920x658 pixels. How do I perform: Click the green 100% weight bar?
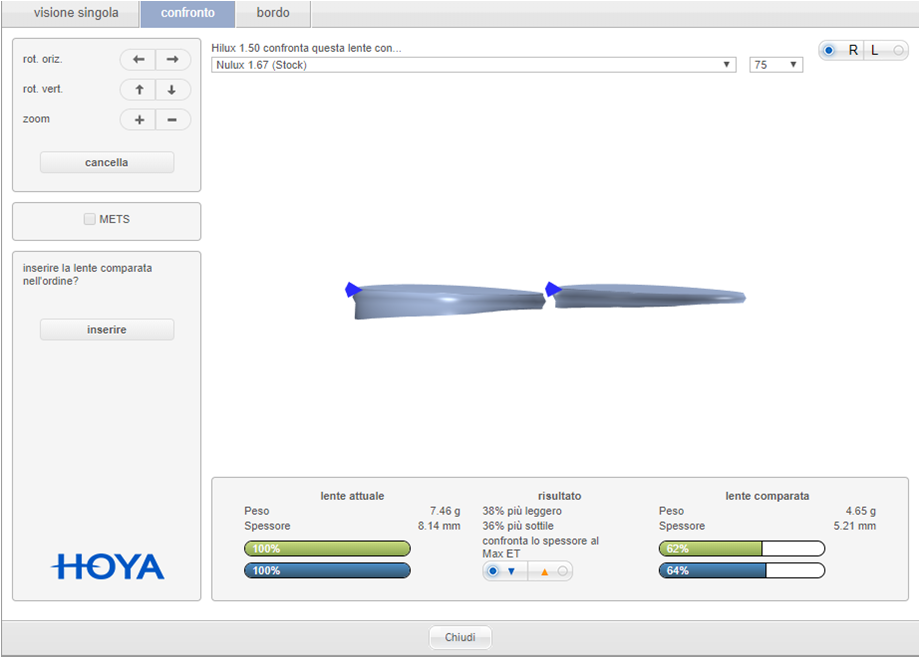coord(327,549)
